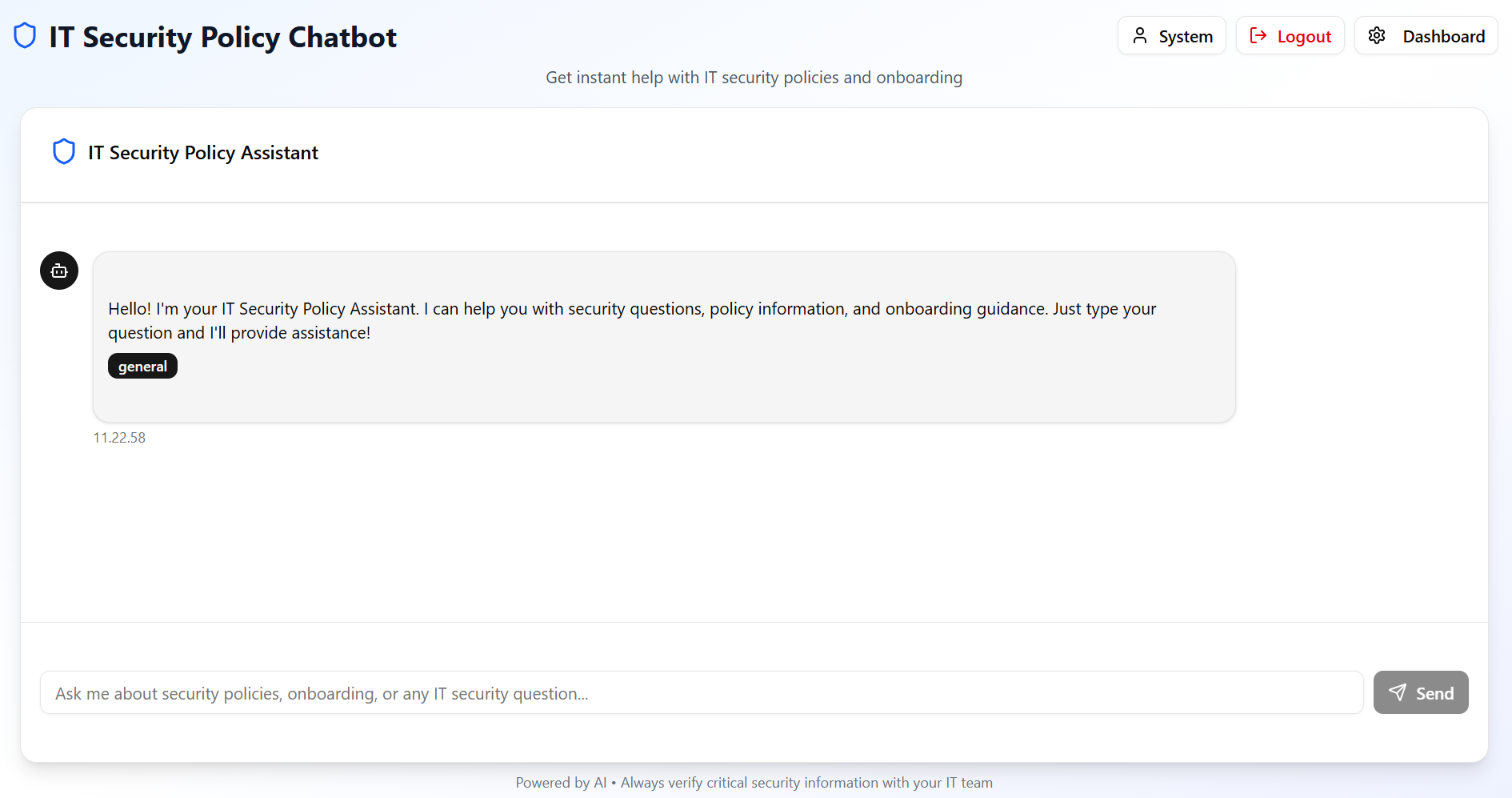Open the System user button
This screenshot has height=798, width=1512.
pos(1171,36)
